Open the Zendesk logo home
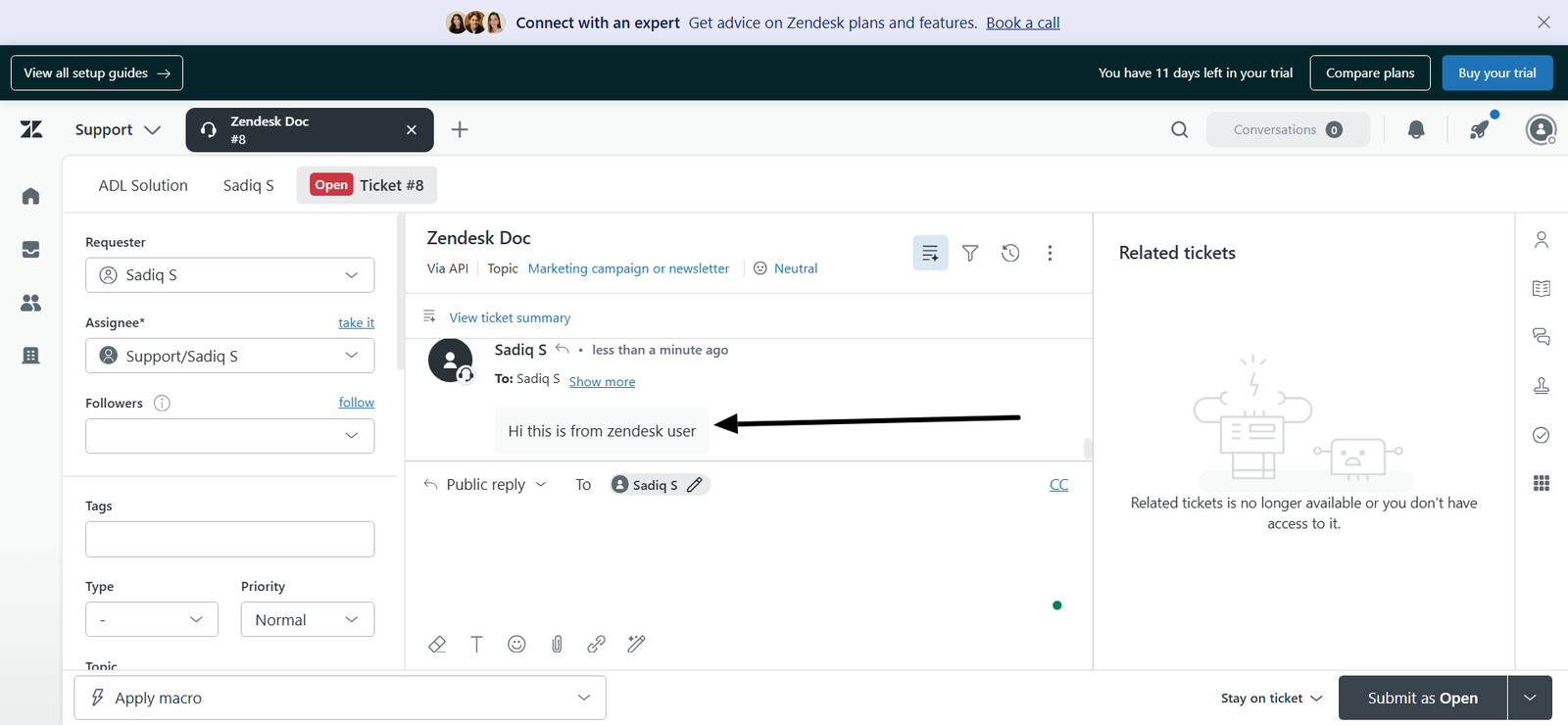Image resolution: width=1568 pixels, height=725 pixels. point(31,129)
